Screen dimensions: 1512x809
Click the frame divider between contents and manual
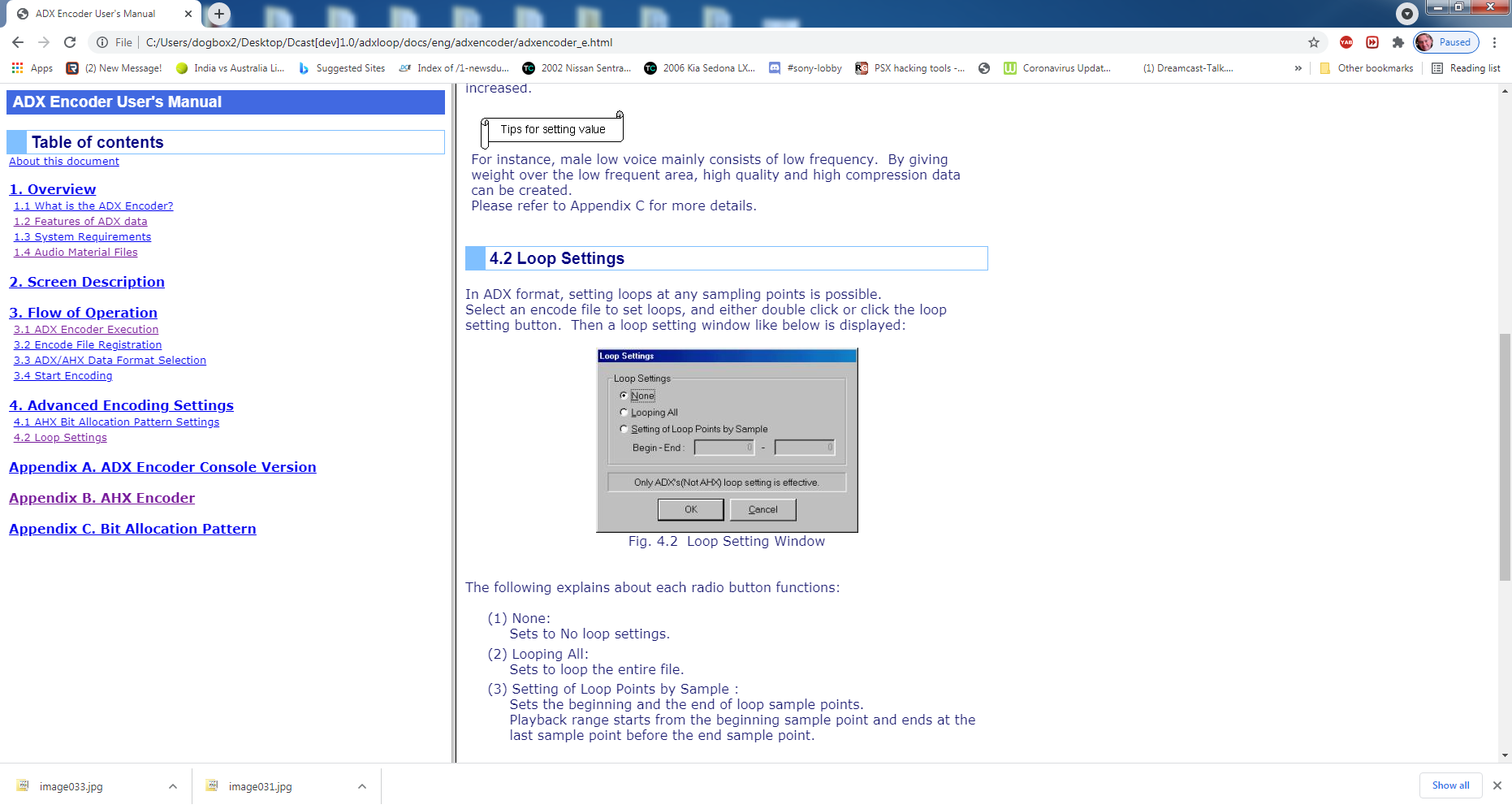pos(453,422)
